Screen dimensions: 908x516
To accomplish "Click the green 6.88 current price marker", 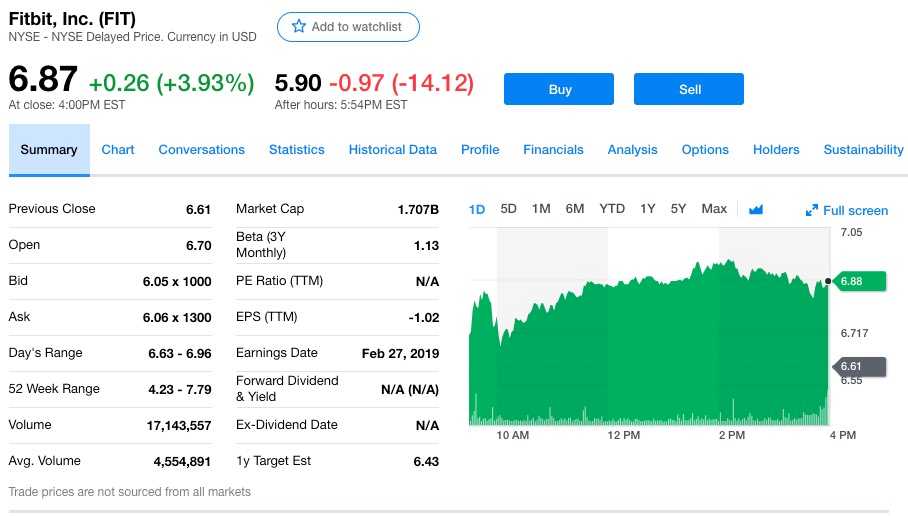I will [x=859, y=281].
